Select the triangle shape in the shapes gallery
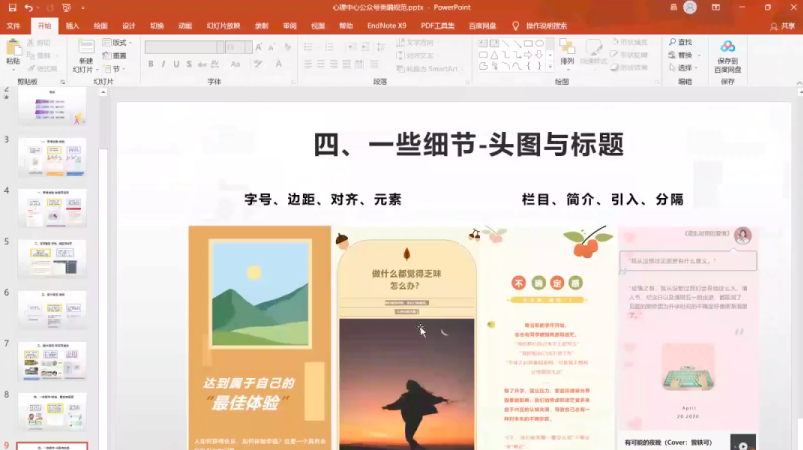 pos(494,55)
